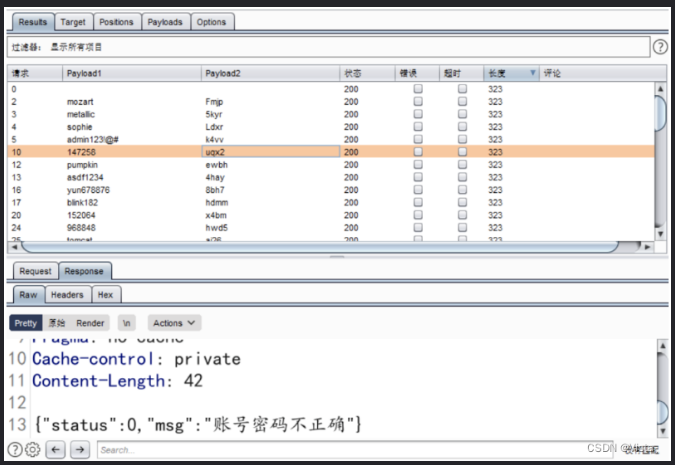Screen dimensions: 675x465
Task: Select the Hex view tab
Action: coord(105,295)
